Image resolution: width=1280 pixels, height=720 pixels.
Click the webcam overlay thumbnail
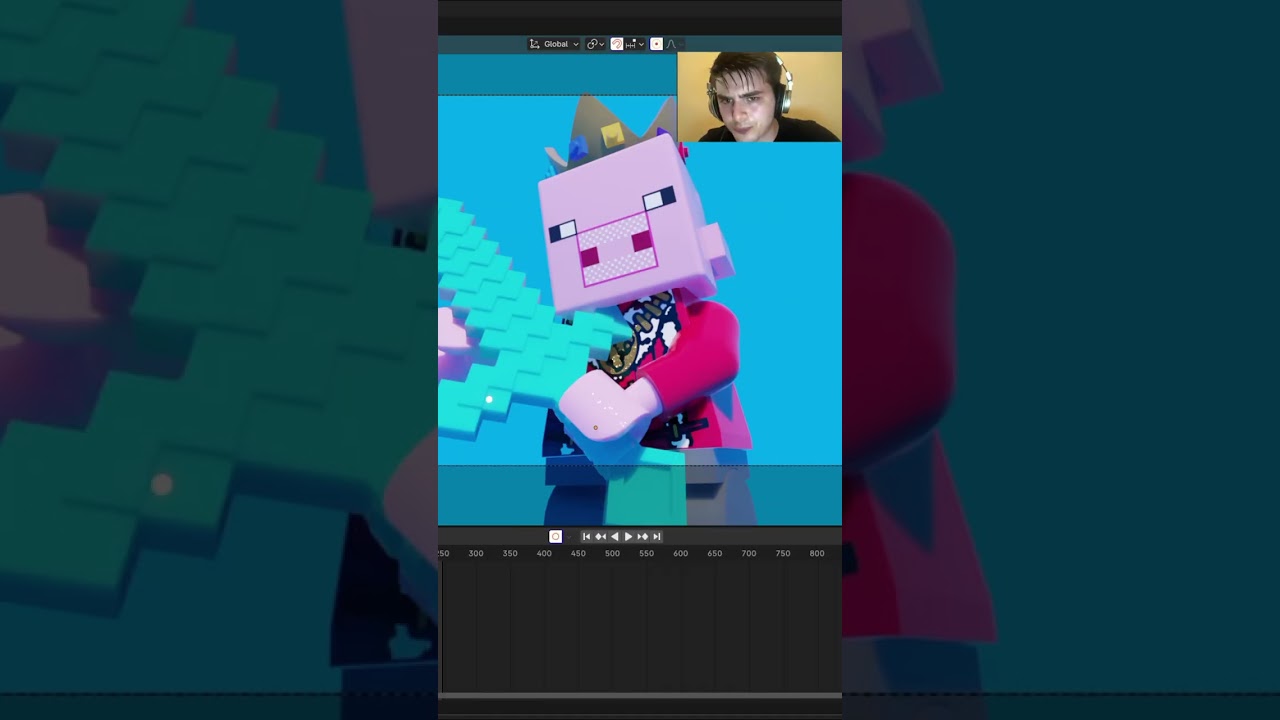point(760,97)
